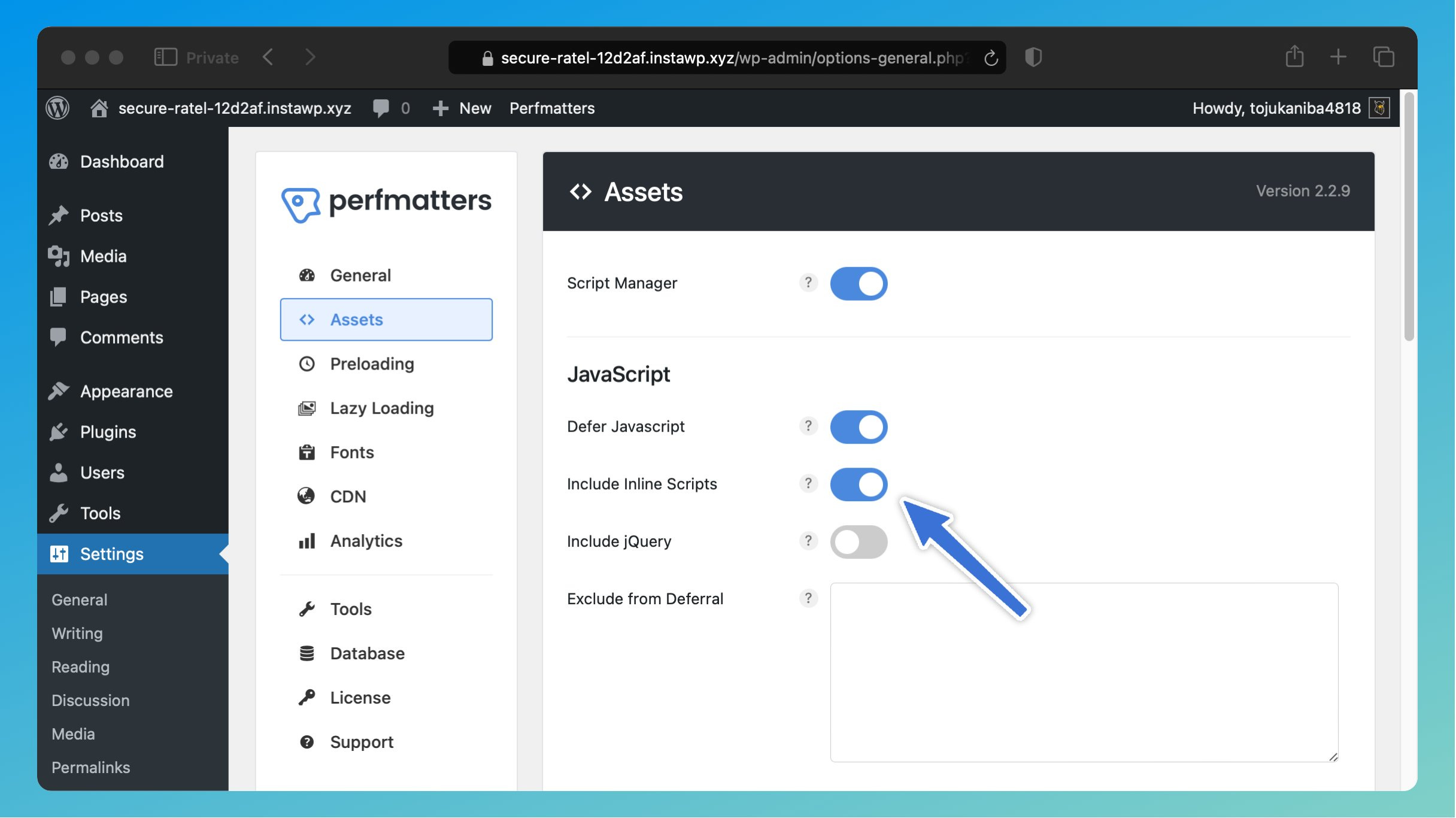Screen dimensions: 1456x818
Task: Click Perfmatters in the admin bar
Action: coord(552,108)
